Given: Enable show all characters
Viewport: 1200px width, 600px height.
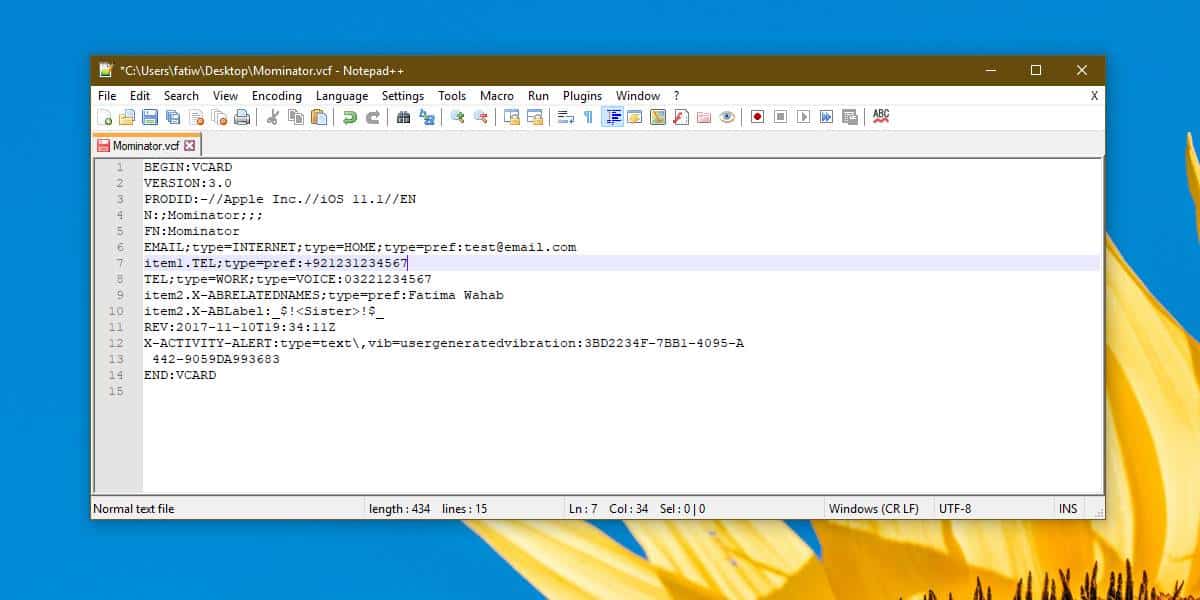Looking at the screenshot, I should coord(585,117).
